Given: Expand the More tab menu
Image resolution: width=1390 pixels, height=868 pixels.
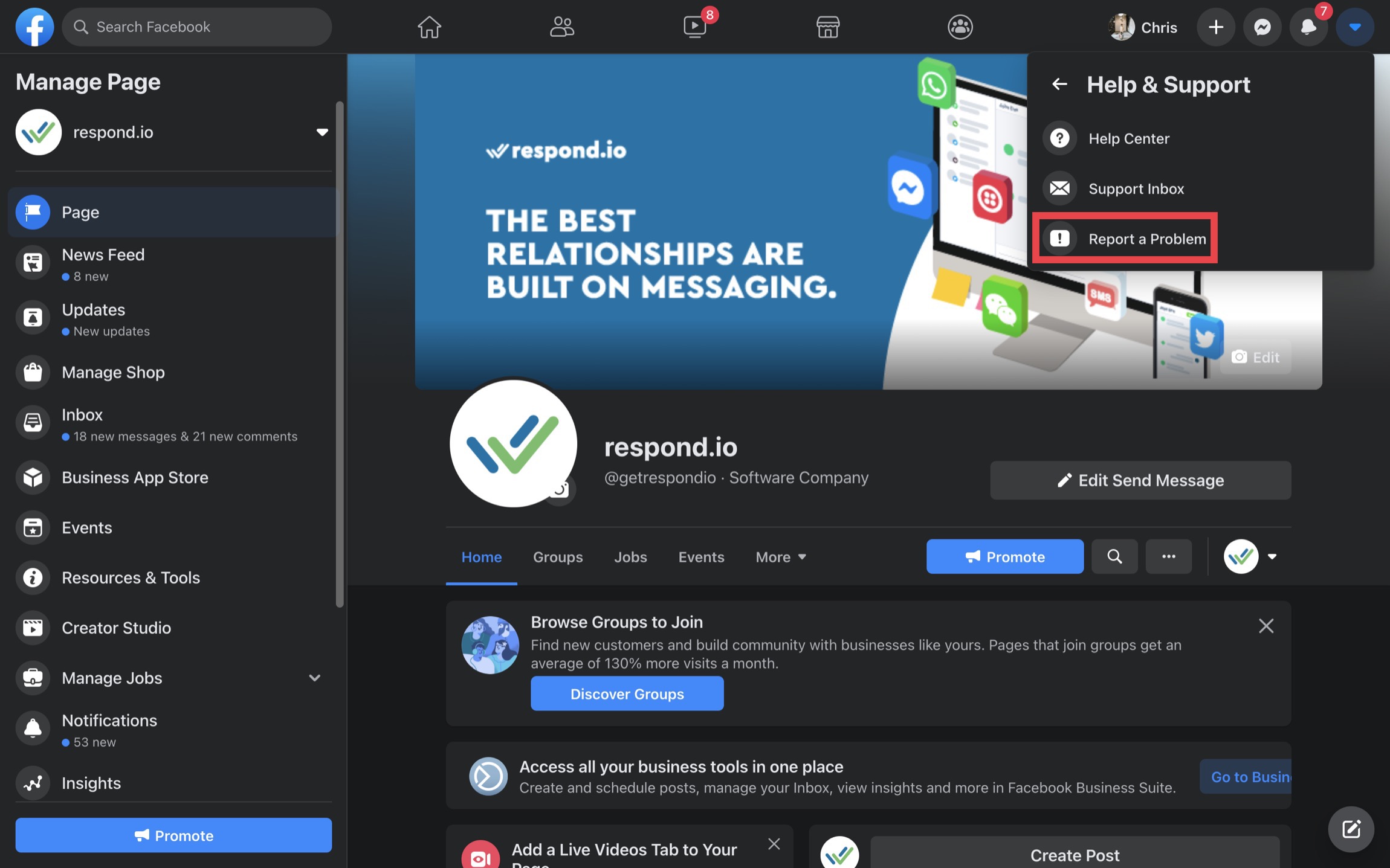Looking at the screenshot, I should point(779,556).
